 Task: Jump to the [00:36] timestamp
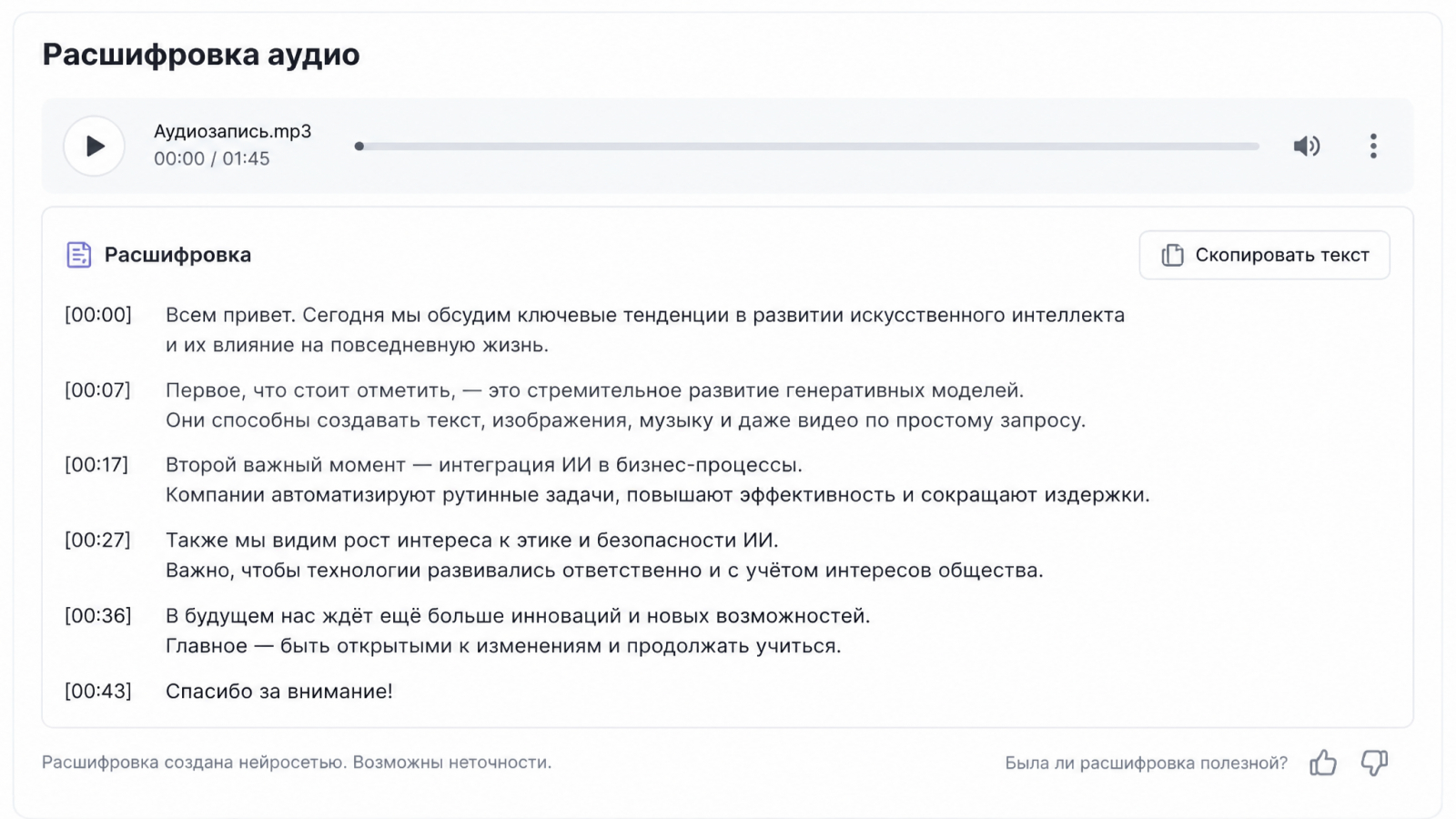[98, 616]
